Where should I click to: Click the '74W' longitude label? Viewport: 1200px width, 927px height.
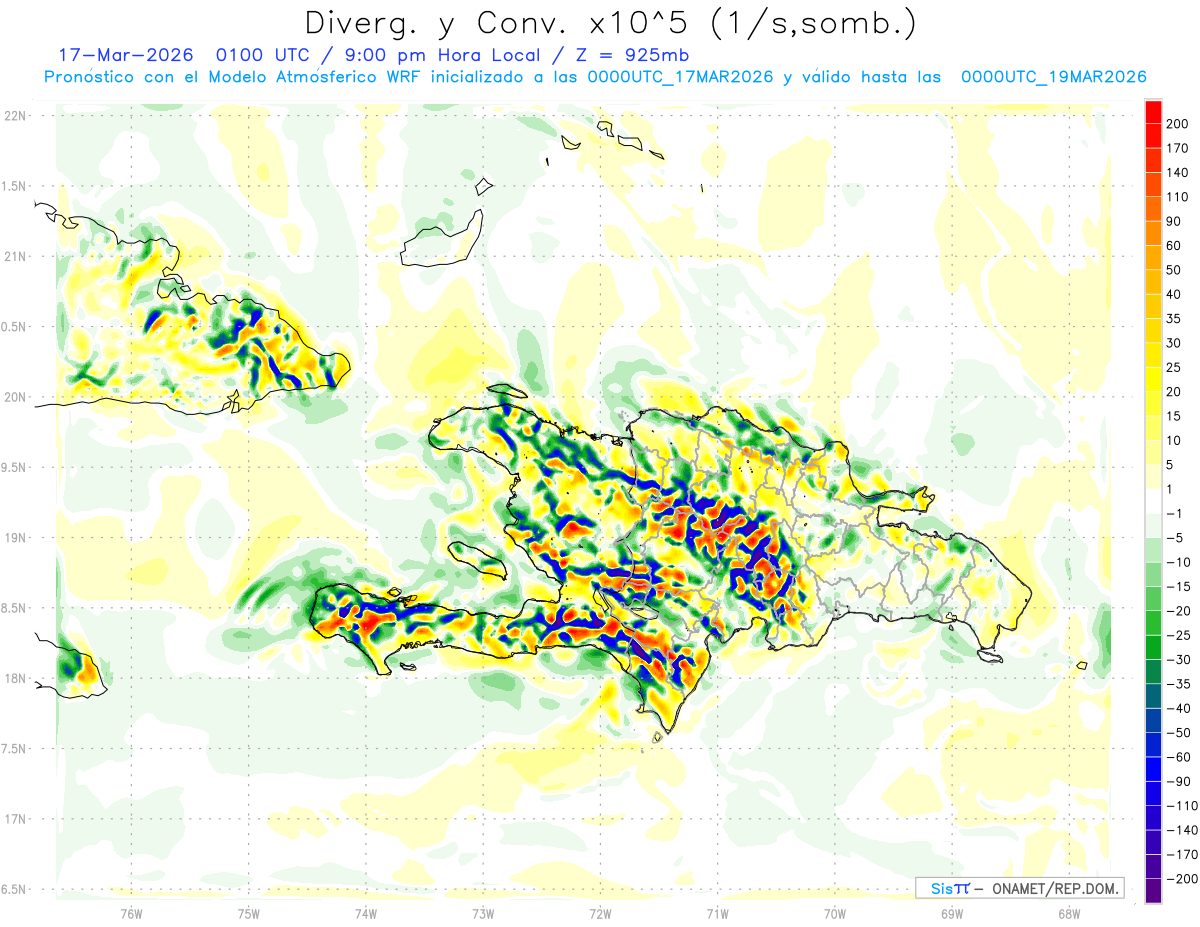pyautogui.click(x=366, y=914)
